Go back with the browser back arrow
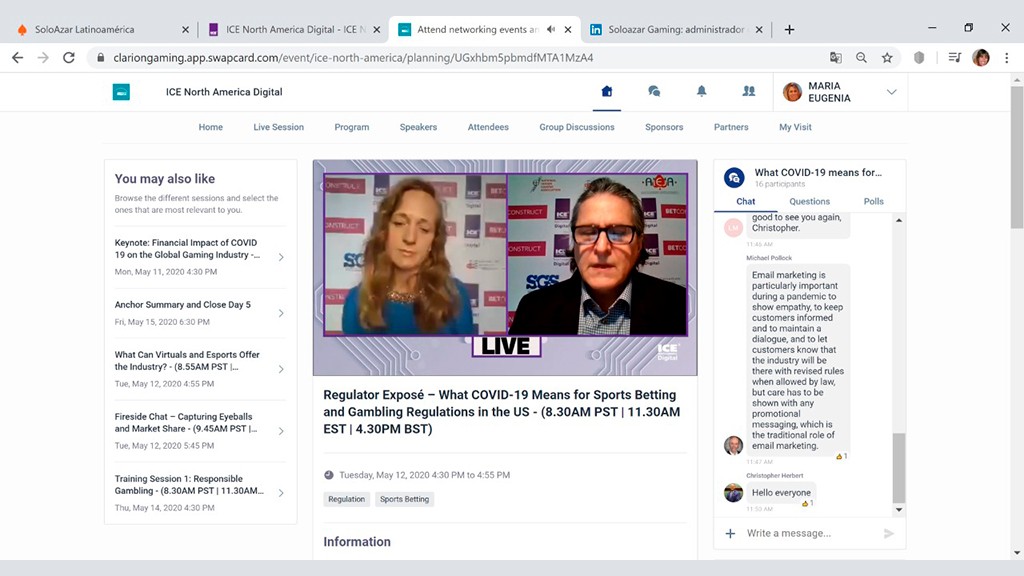This screenshot has height=576, width=1024. click(18, 57)
